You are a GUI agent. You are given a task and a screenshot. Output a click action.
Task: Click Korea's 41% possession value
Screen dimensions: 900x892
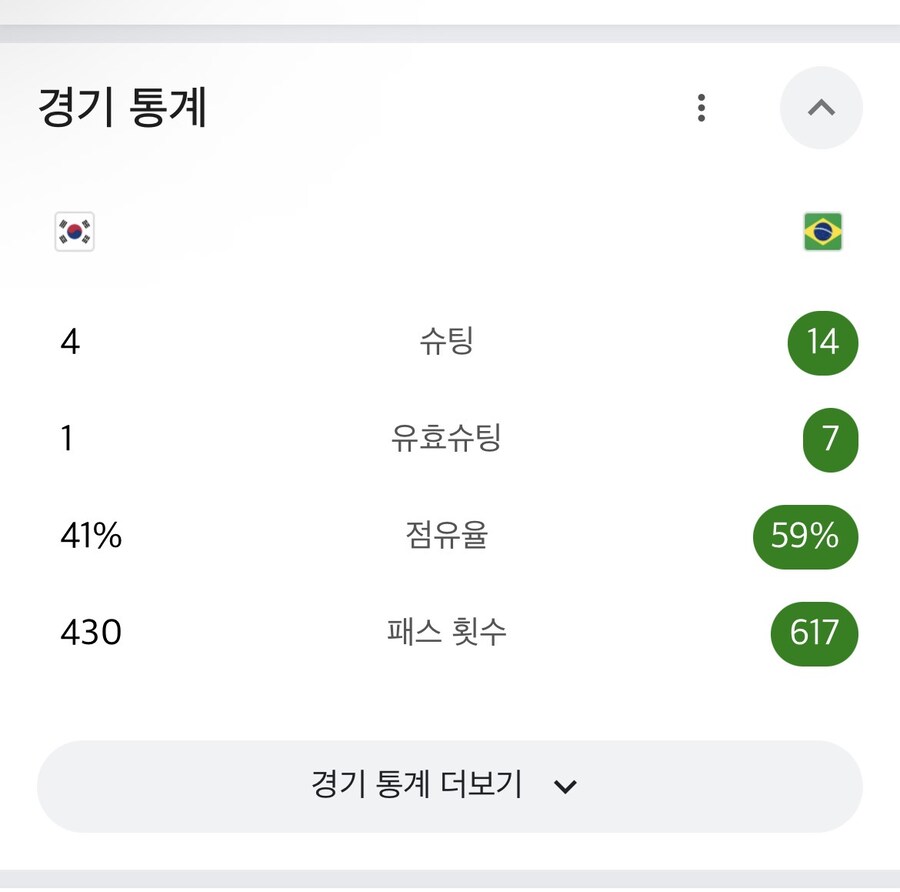click(90, 536)
